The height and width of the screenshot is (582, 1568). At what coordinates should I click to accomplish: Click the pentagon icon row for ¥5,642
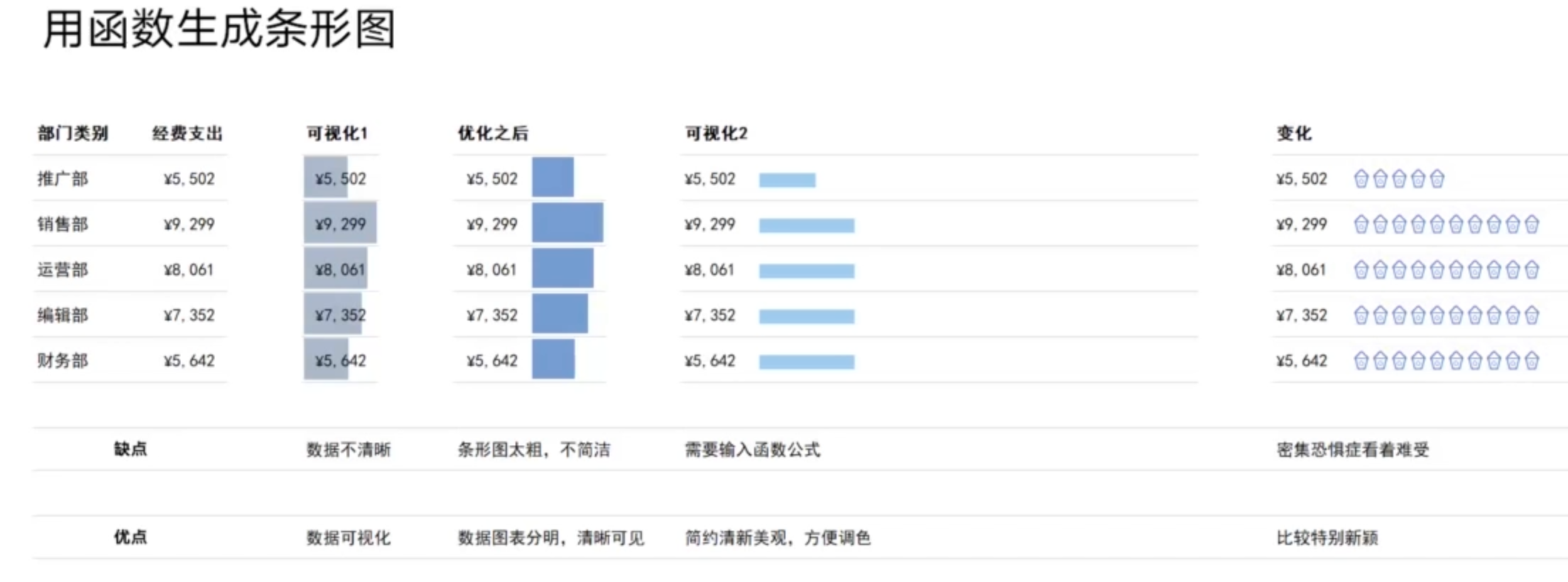[1446, 361]
